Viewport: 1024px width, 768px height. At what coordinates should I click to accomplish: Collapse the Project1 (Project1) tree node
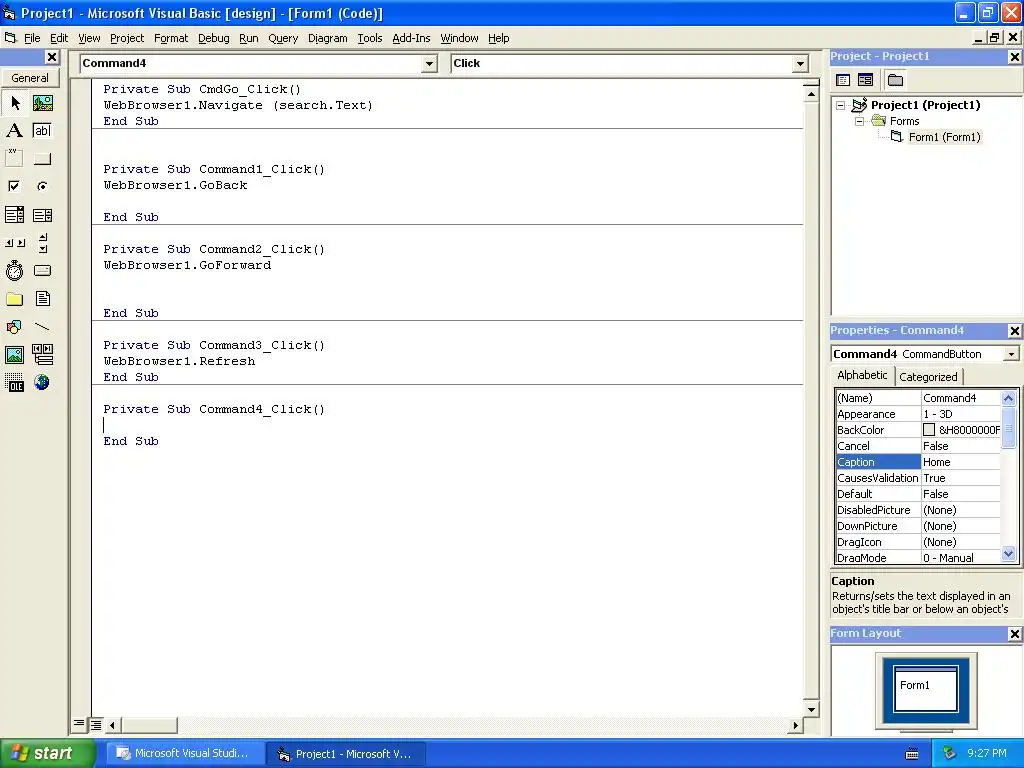pos(841,105)
